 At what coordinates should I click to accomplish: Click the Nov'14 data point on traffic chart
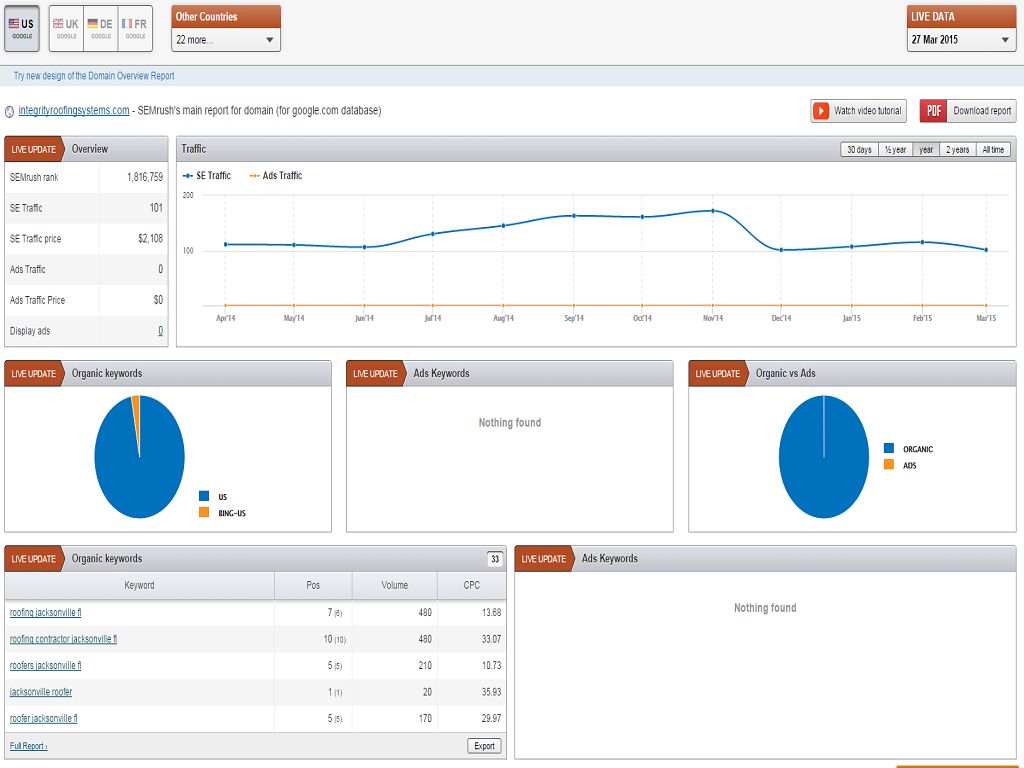click(712, 211)
